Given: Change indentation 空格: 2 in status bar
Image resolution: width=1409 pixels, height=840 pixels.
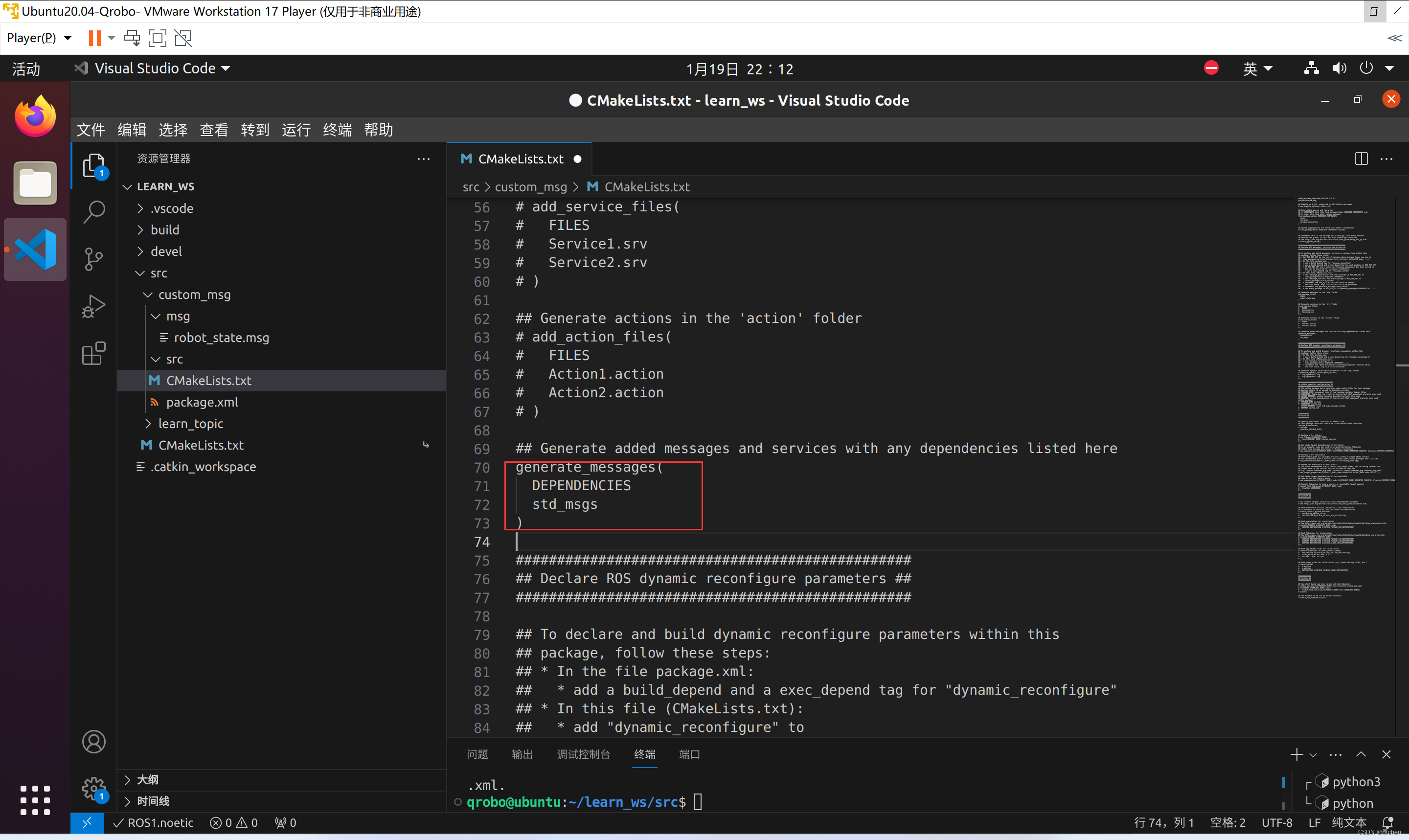Looking at the screenshot, I should (1227, 822).
